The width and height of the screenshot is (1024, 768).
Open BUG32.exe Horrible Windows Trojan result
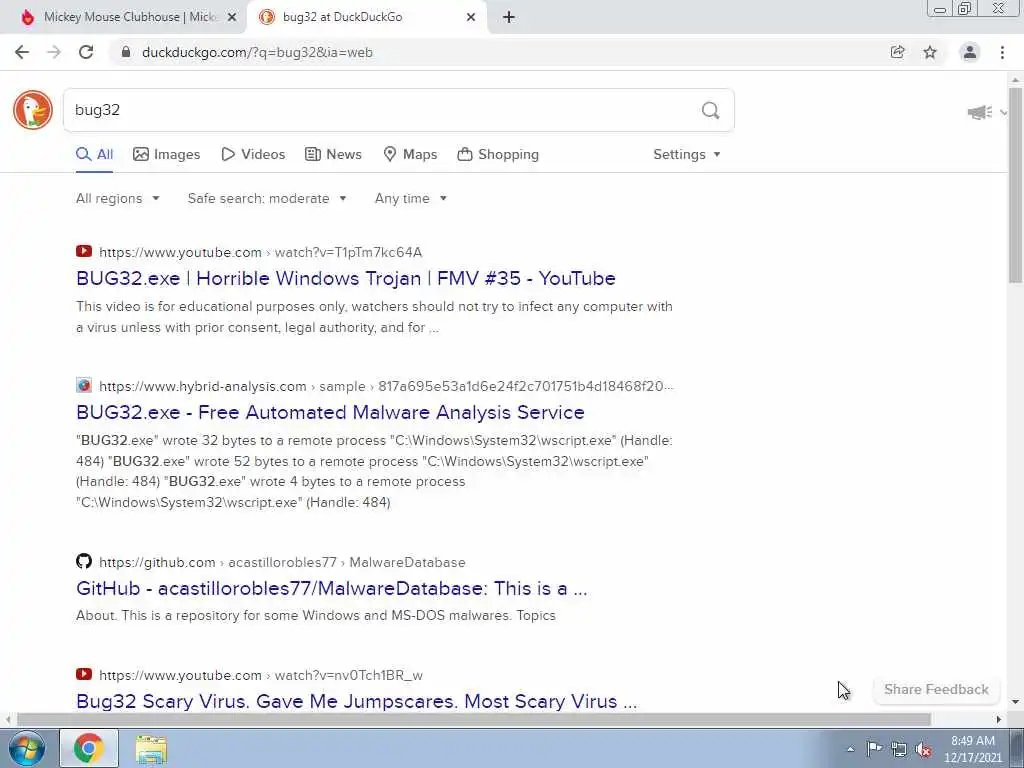pyautogui.click(x=345, y=278)
